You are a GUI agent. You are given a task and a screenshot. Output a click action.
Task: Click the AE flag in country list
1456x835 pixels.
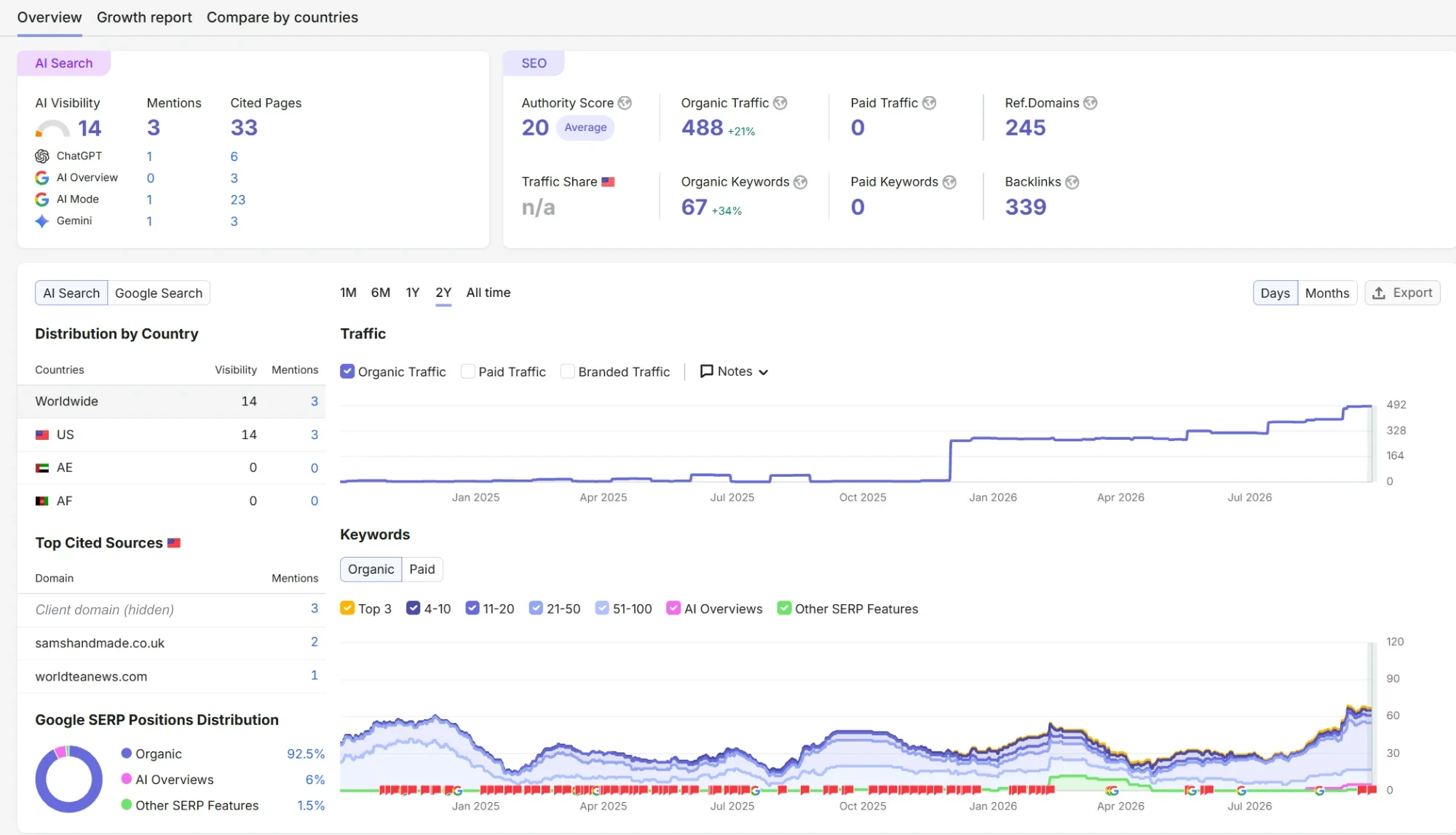(x=42, y=468)
